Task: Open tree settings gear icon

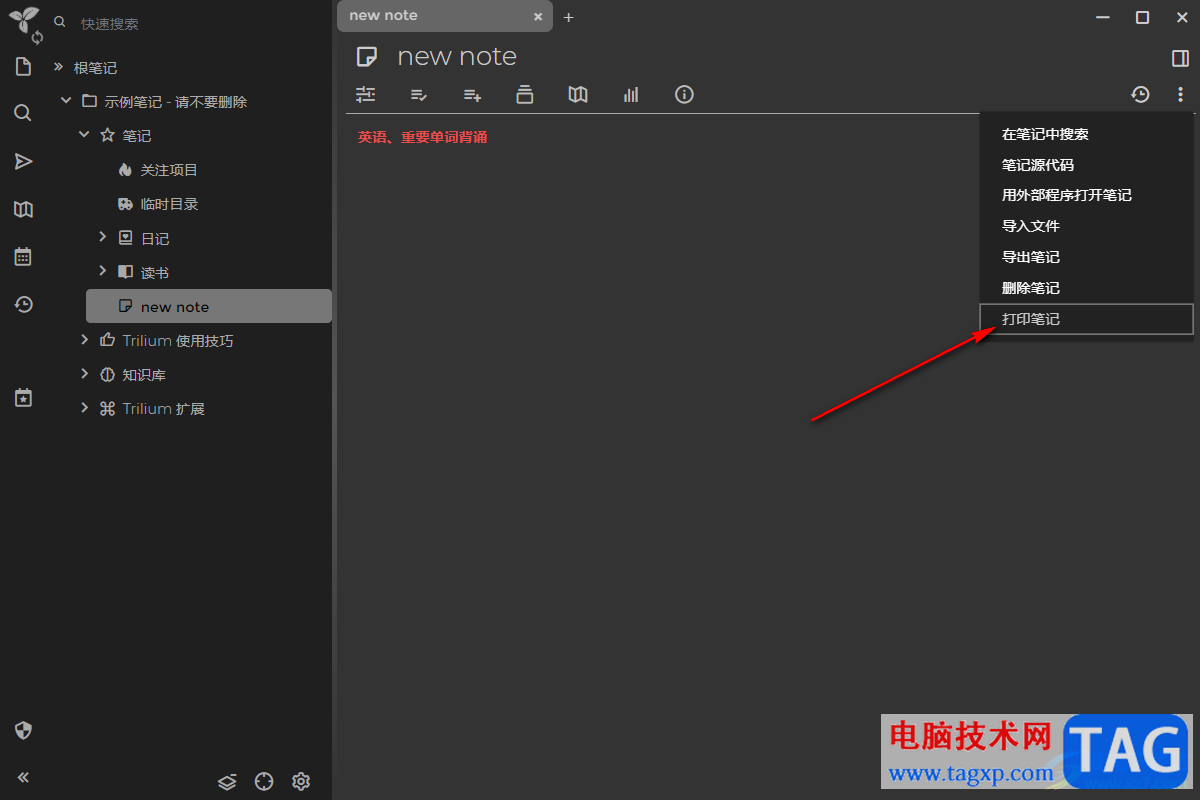Action: pos(301,781)
